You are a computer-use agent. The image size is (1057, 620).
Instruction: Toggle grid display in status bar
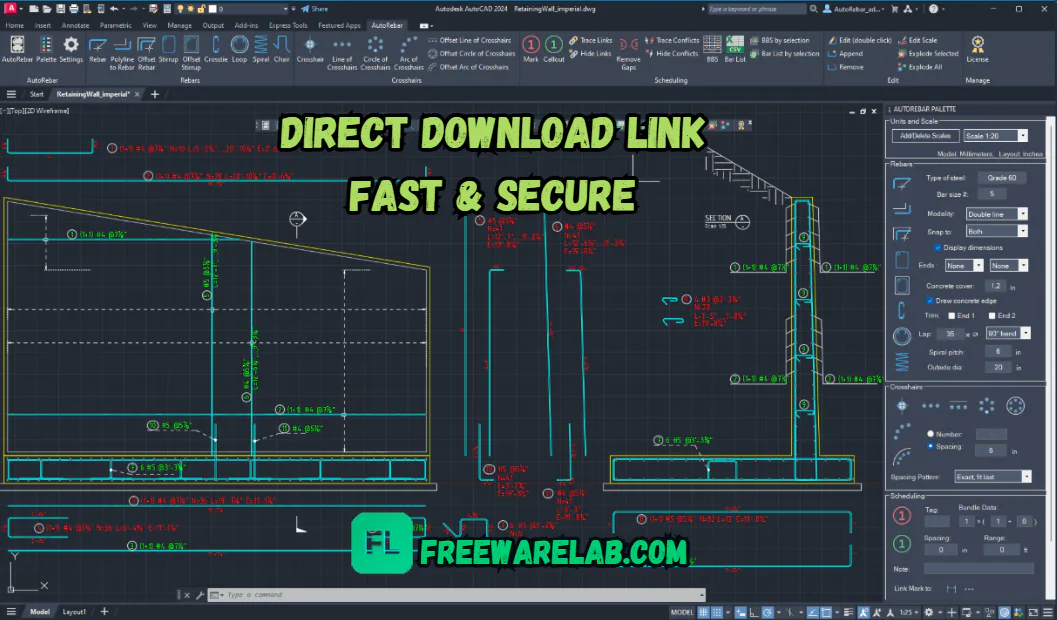[702, 612]
